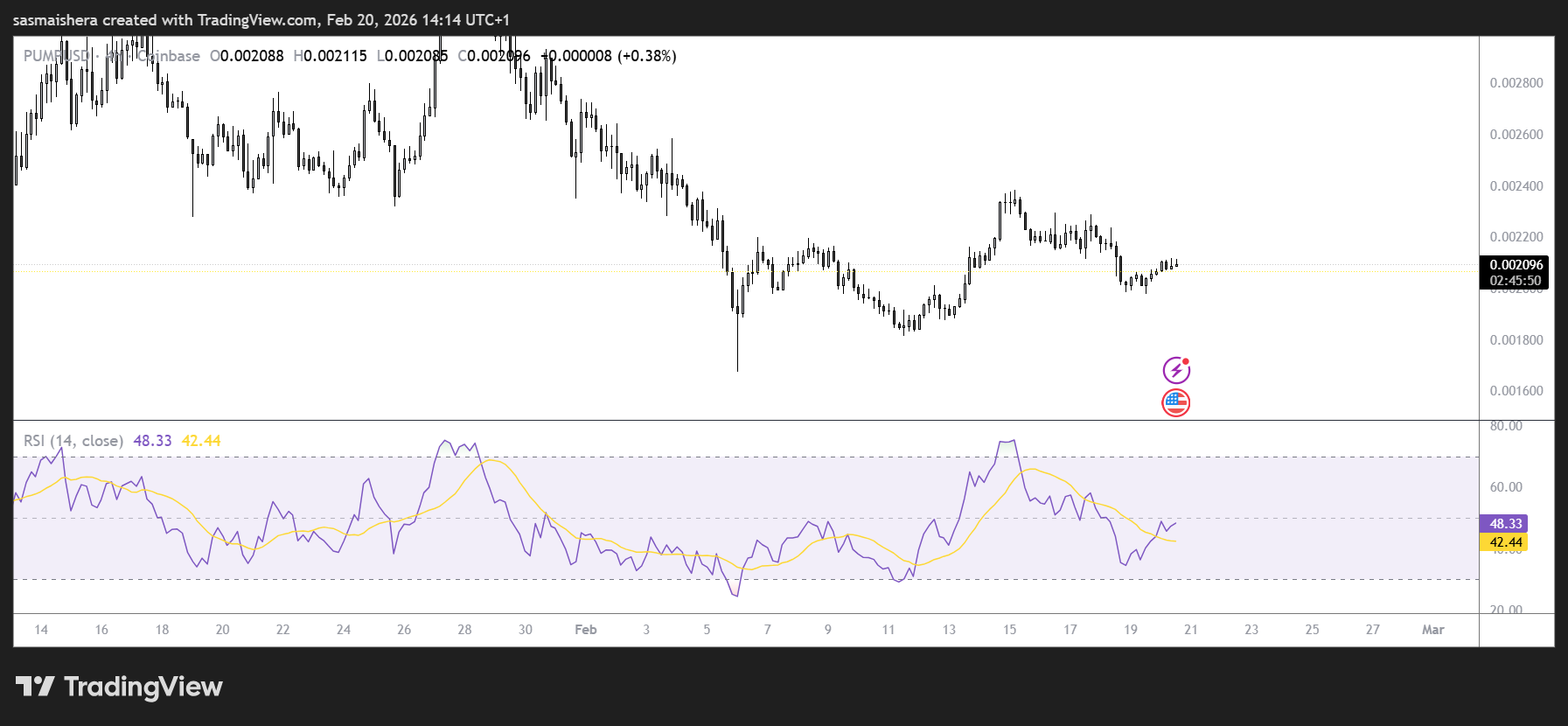This screenshot has height=726, width=1568.
Task: Open the US flag economic event marker
Action: point(1176,402)
